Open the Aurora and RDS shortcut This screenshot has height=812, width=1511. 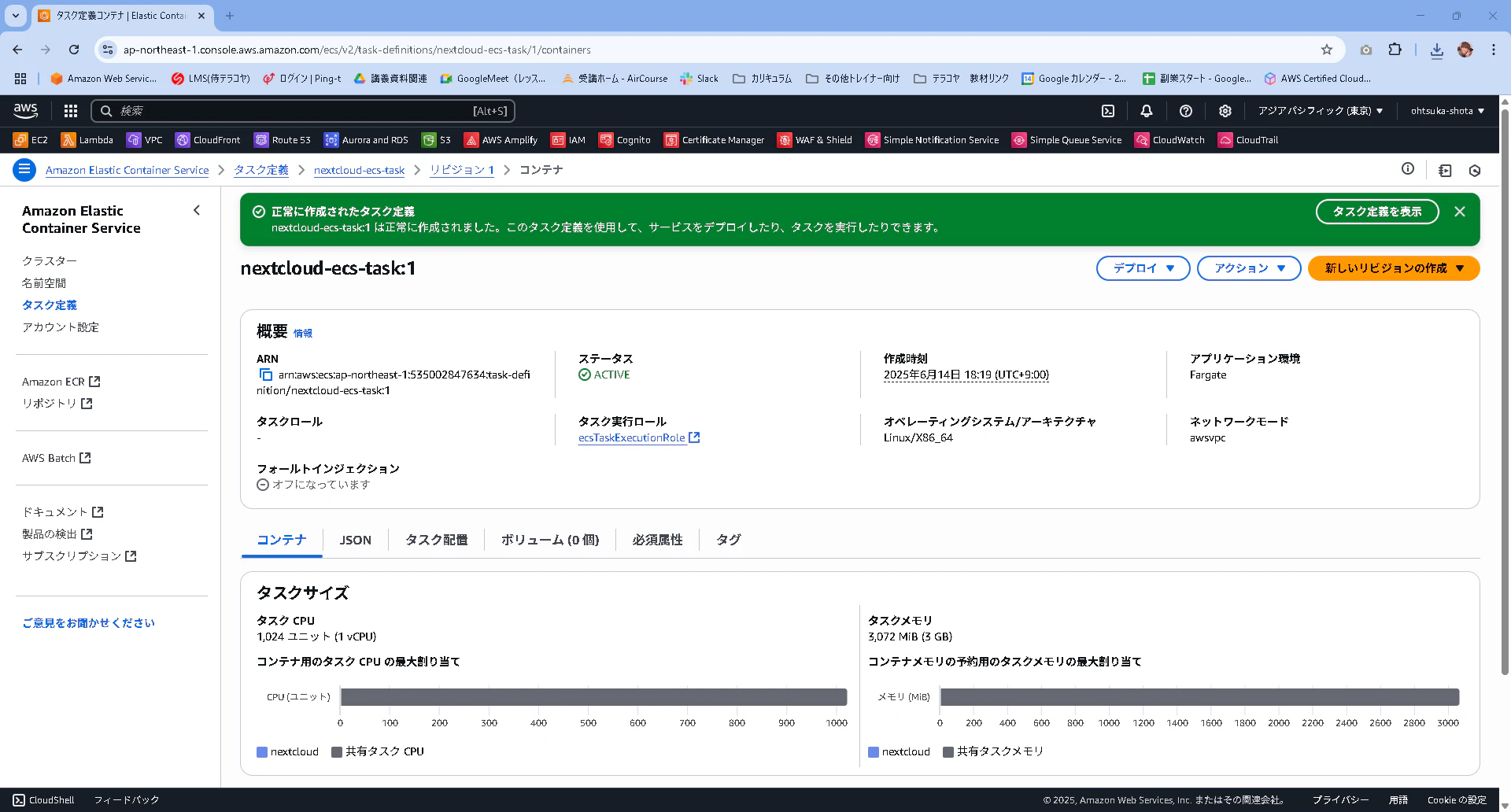pyautogui.click(x=366, y=140)
